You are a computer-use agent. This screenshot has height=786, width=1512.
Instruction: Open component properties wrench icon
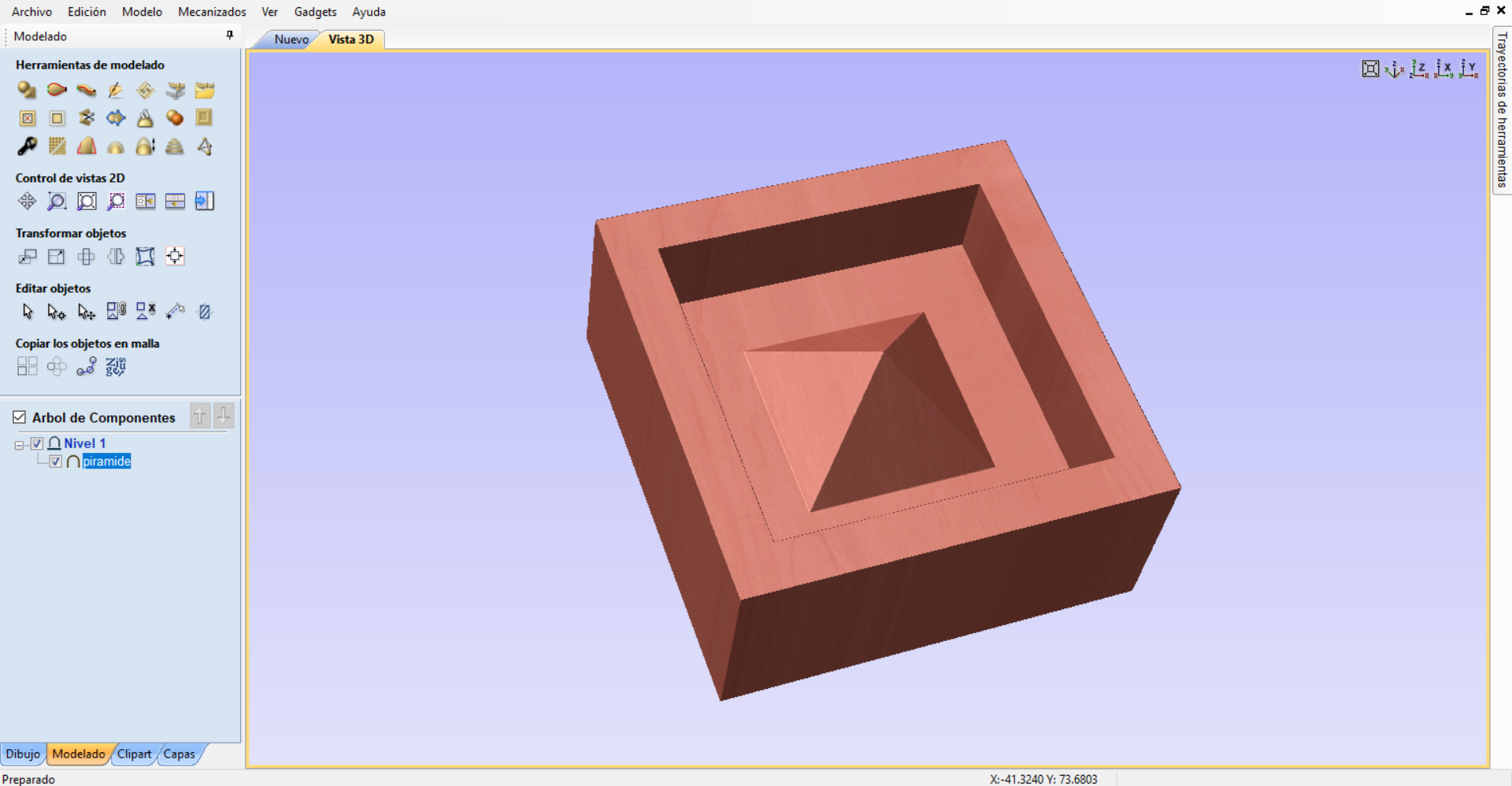click(27, 146)
